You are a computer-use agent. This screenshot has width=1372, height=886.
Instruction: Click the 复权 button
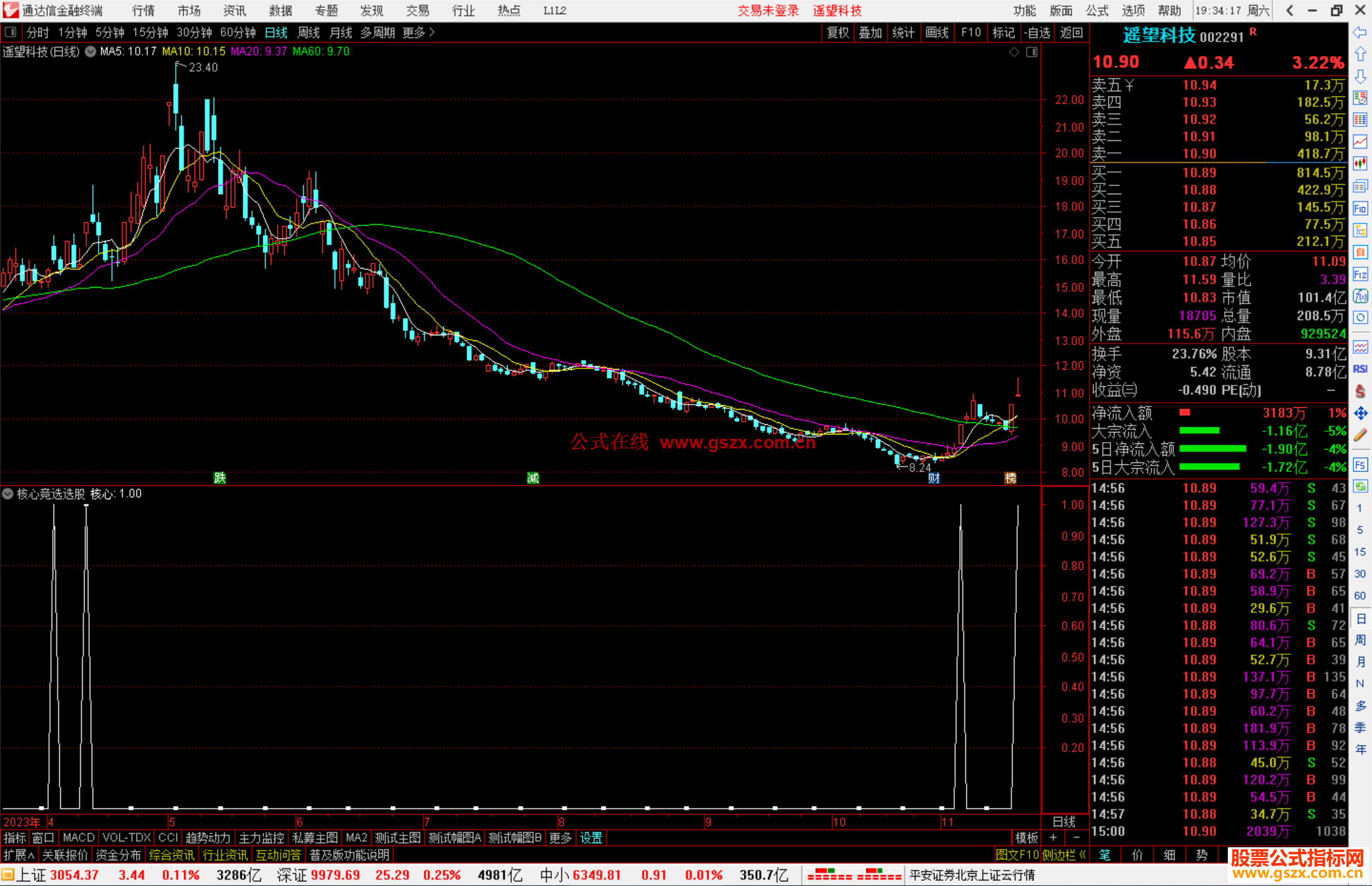pos(838,32)
